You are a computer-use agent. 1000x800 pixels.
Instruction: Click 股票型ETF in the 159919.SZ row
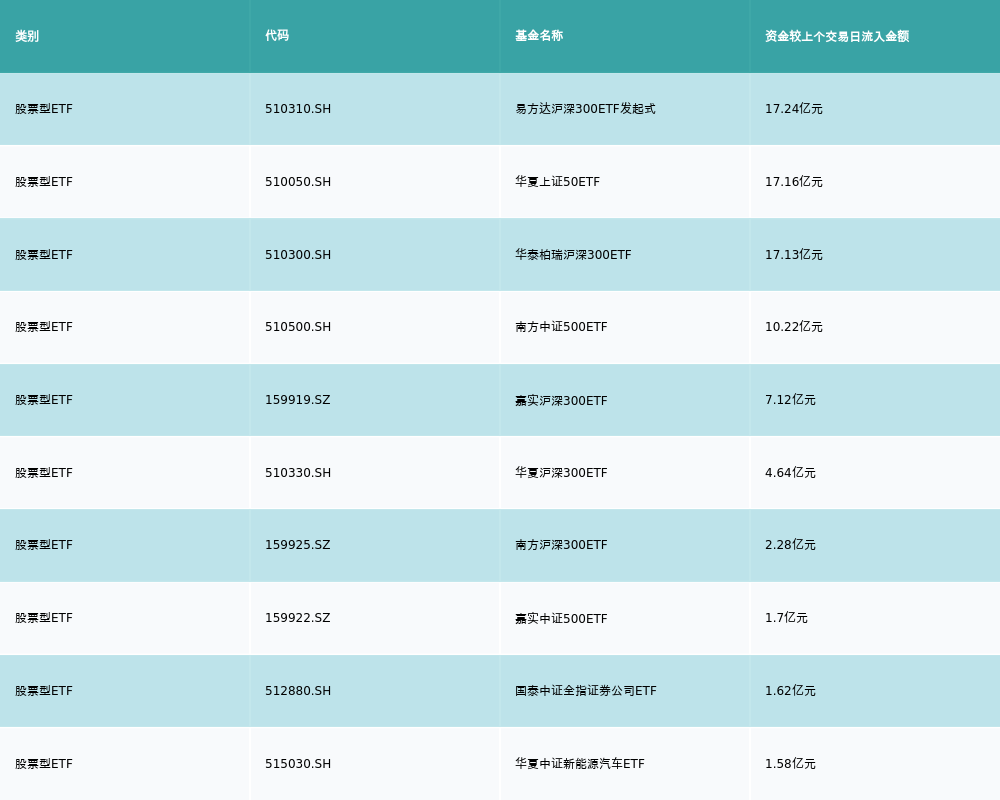(44, 400)
